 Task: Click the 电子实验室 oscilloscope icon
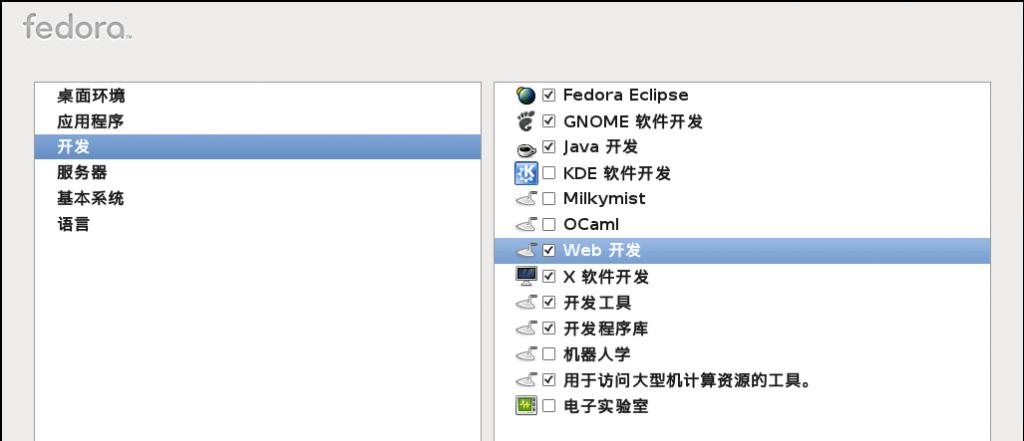(x=526, y=406)
